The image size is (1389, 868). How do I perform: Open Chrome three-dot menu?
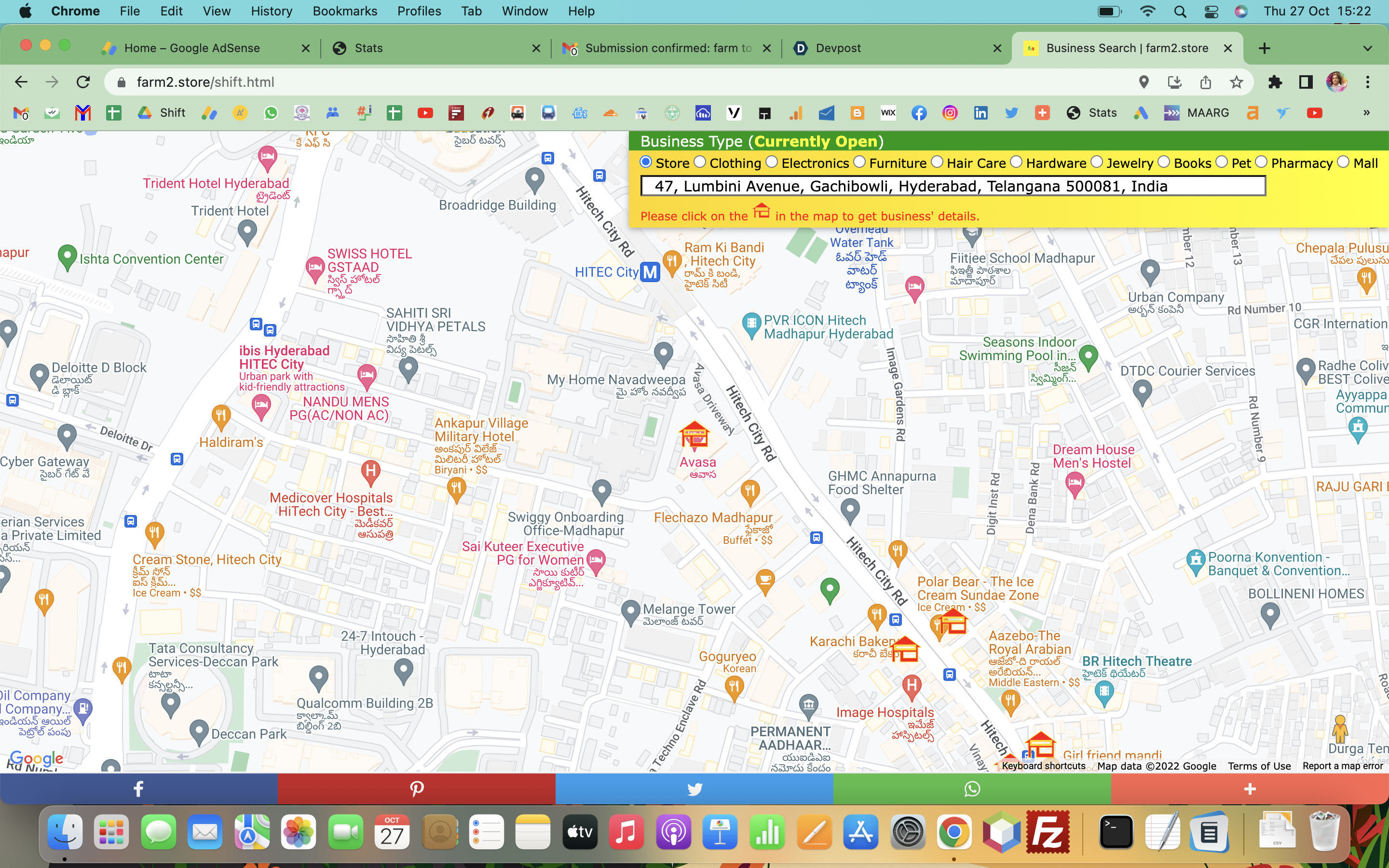click(1368, 82)
